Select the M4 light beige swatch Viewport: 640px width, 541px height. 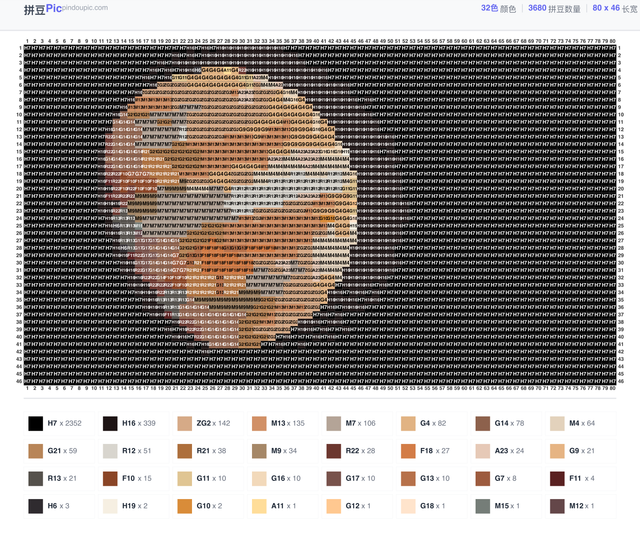(x=558, y=423)
